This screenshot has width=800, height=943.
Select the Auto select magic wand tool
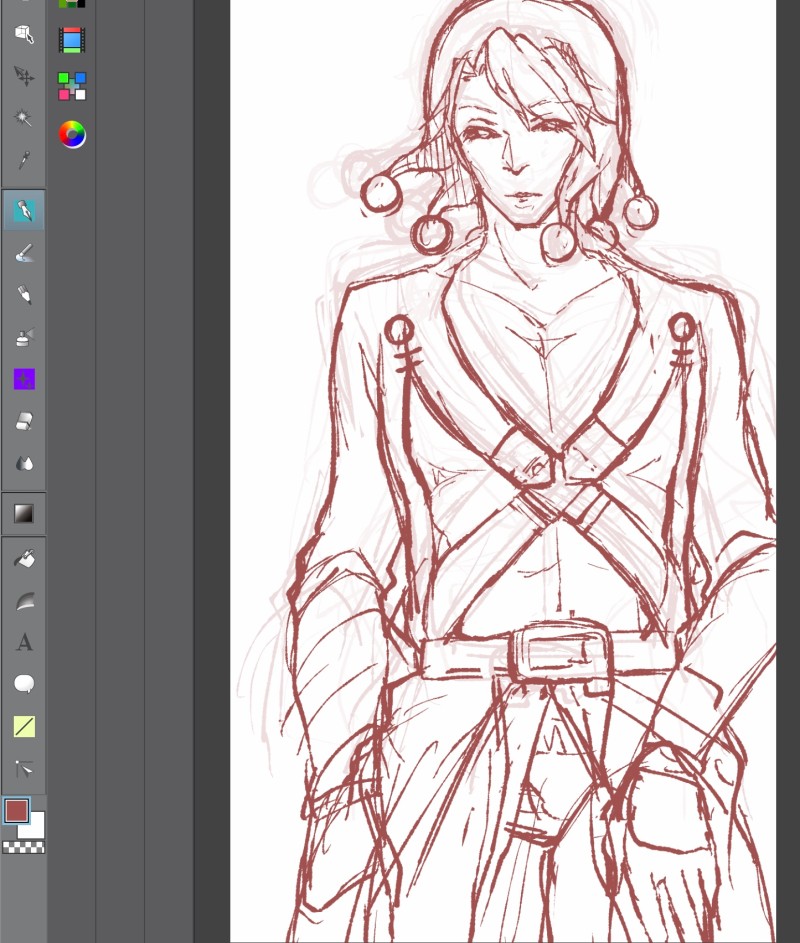coord(24,117)
